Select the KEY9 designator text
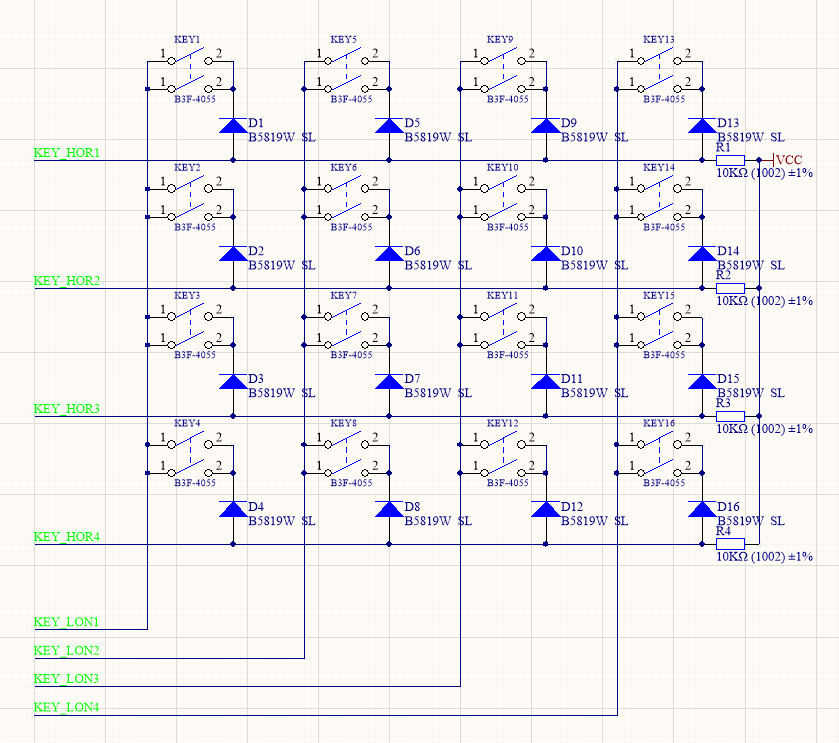Image resolution: width=839 pixels, height=743 pixels. click(499, 40)
